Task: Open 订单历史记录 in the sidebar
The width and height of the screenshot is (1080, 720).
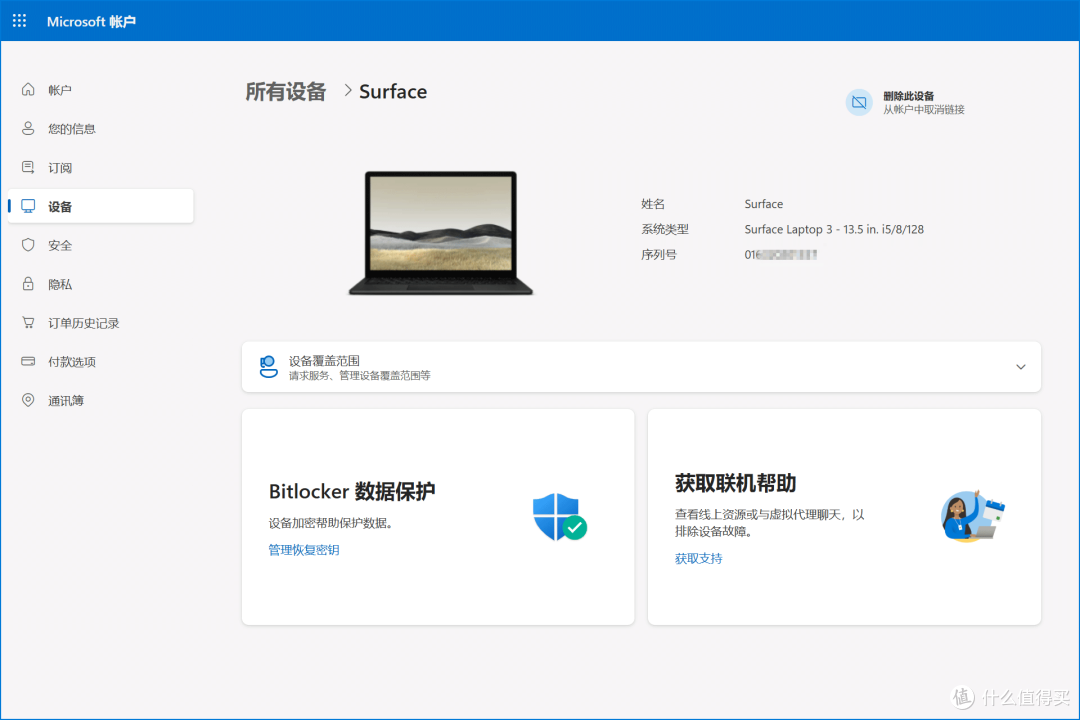Action: (83, 323)
